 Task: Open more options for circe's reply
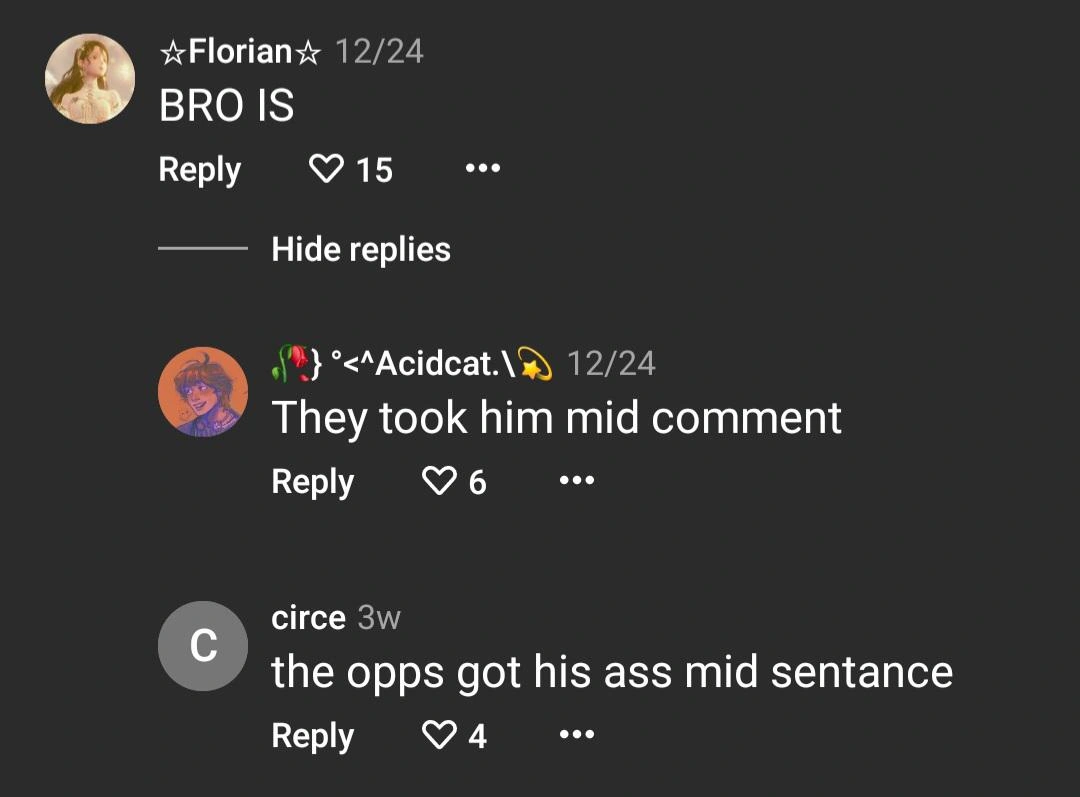pyautogui.click(x=576, y=735)
